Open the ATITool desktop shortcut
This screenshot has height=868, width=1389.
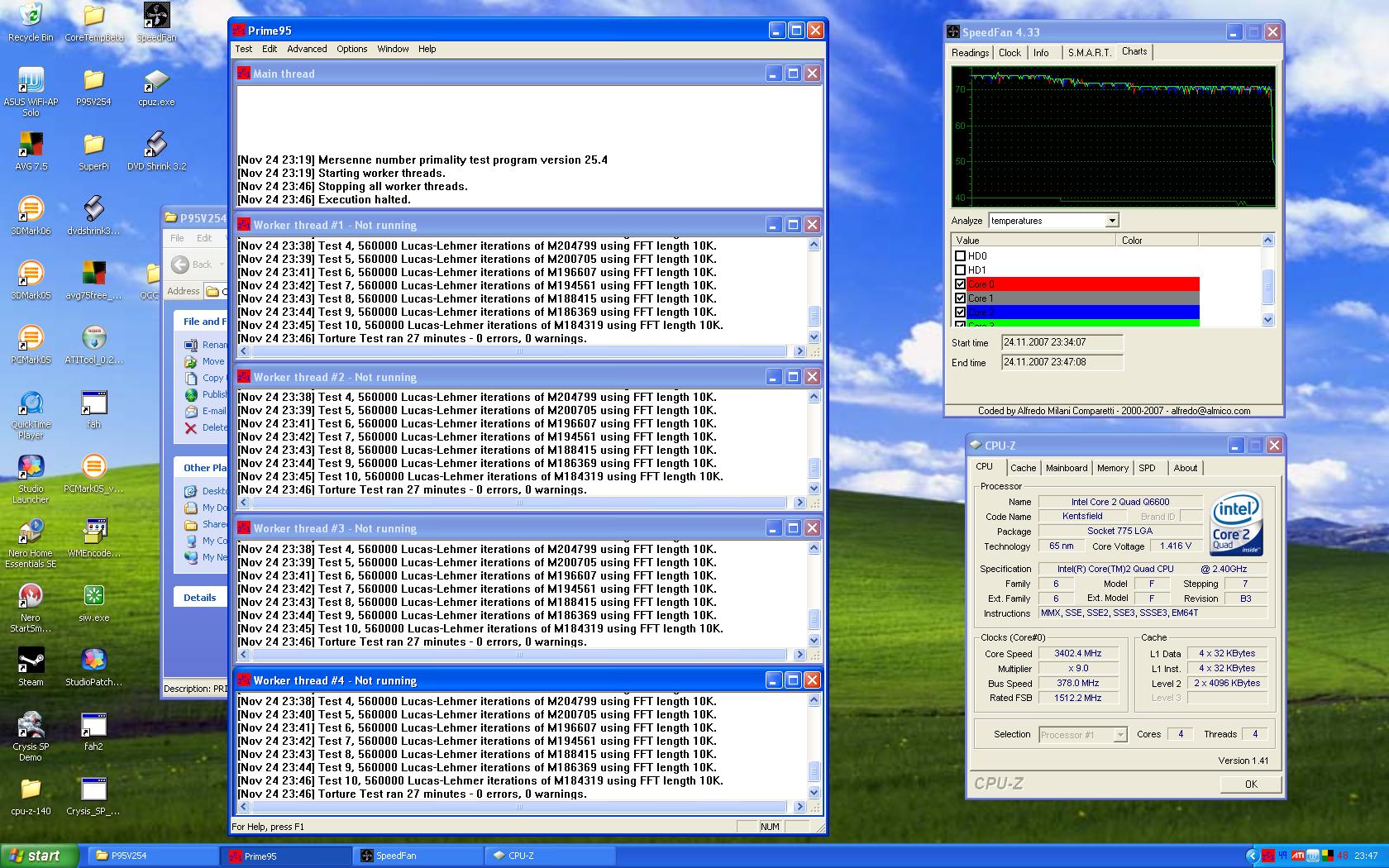93,345
